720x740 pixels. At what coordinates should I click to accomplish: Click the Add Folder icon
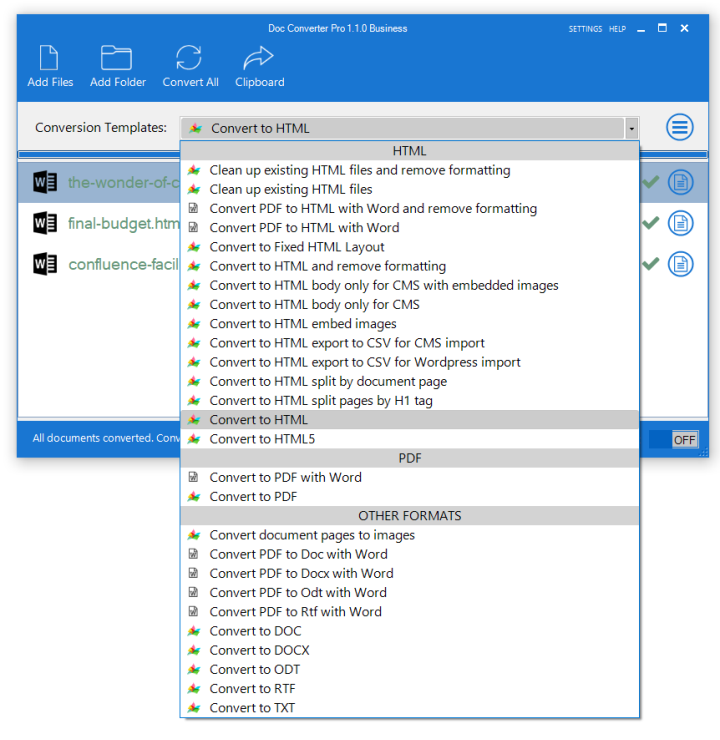pyautogui.click(x=117, y=58)
